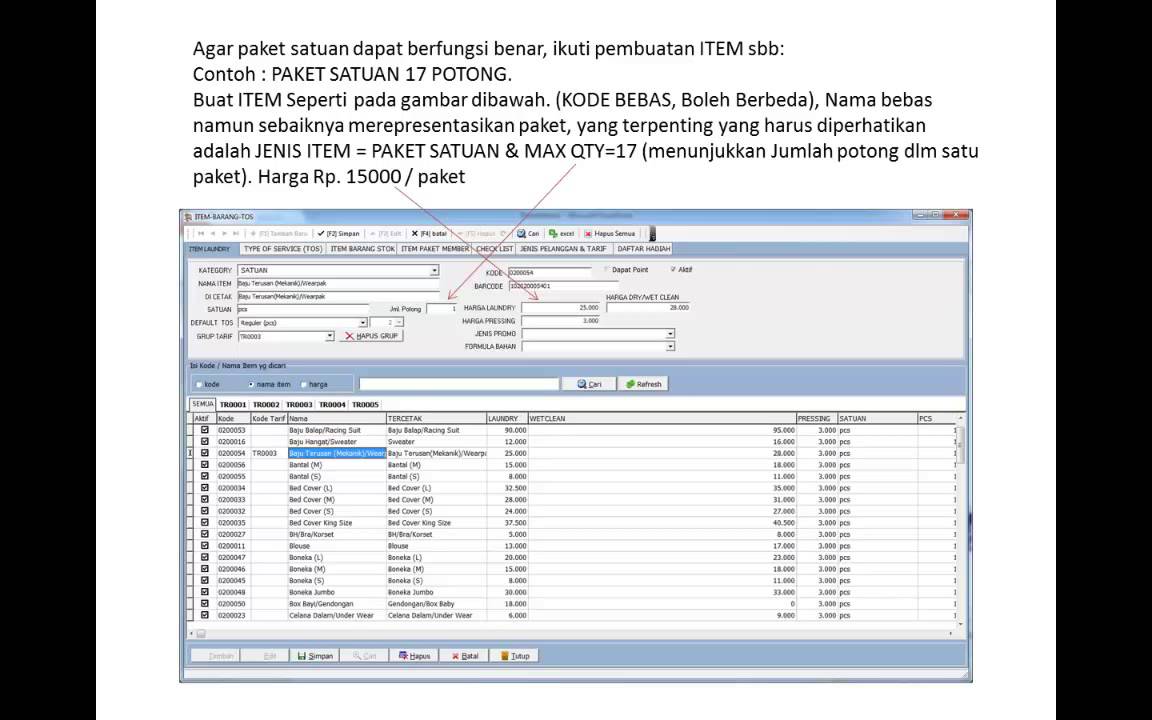Click Hapus Semua toolbar item
The width and height of the screenshot is (1152, 720).
click(610, 234)
